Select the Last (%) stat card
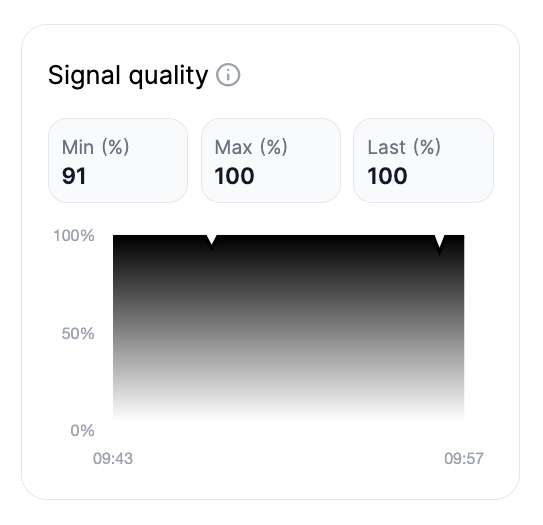Image resolution: width=543 pixels, height=525 pixels. [x=423, y=160]
